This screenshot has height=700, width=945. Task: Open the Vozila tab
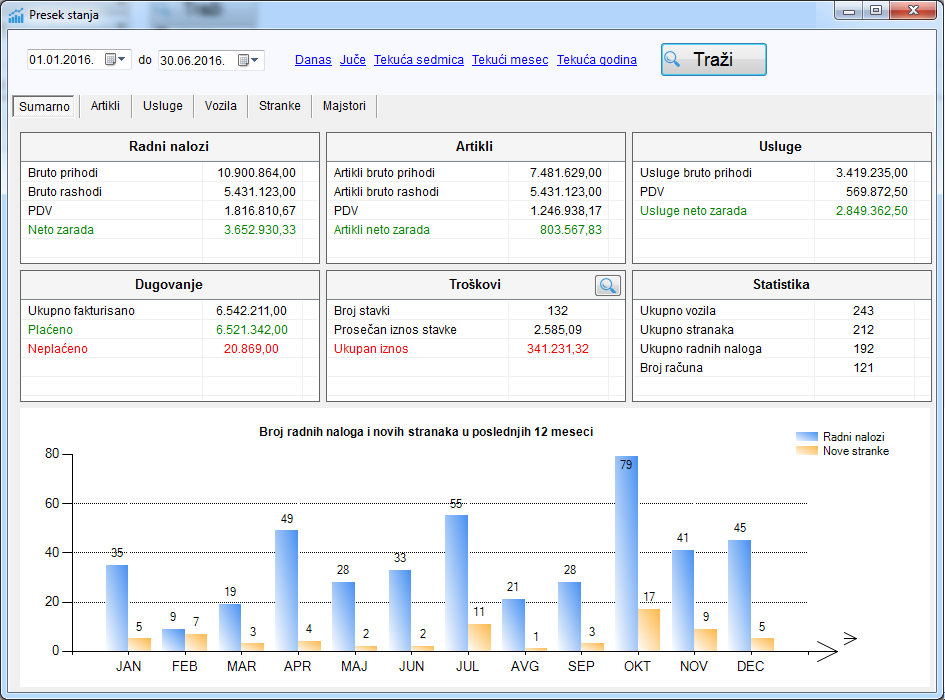click(x=221, y=106)
